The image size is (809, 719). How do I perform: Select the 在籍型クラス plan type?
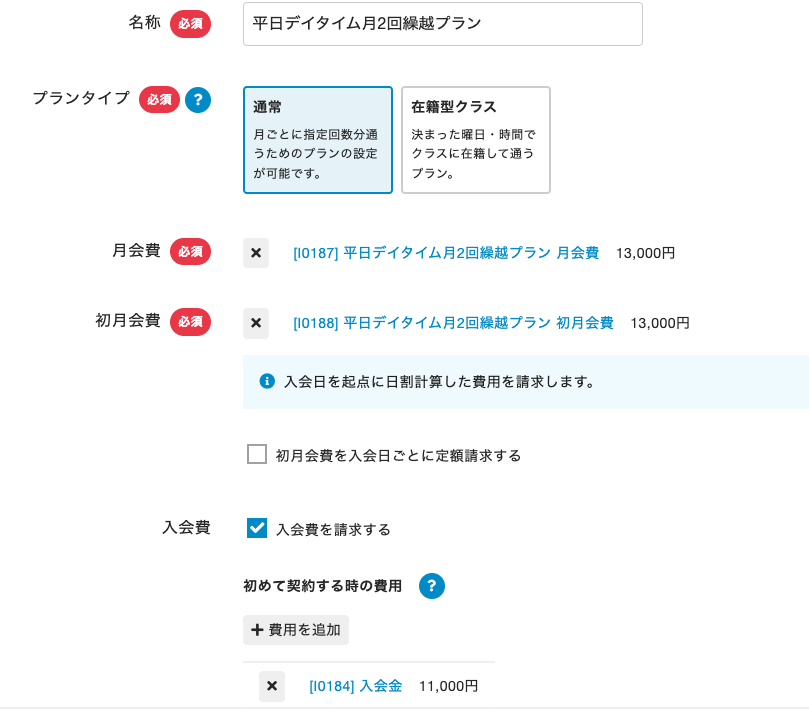click(475, 139)
